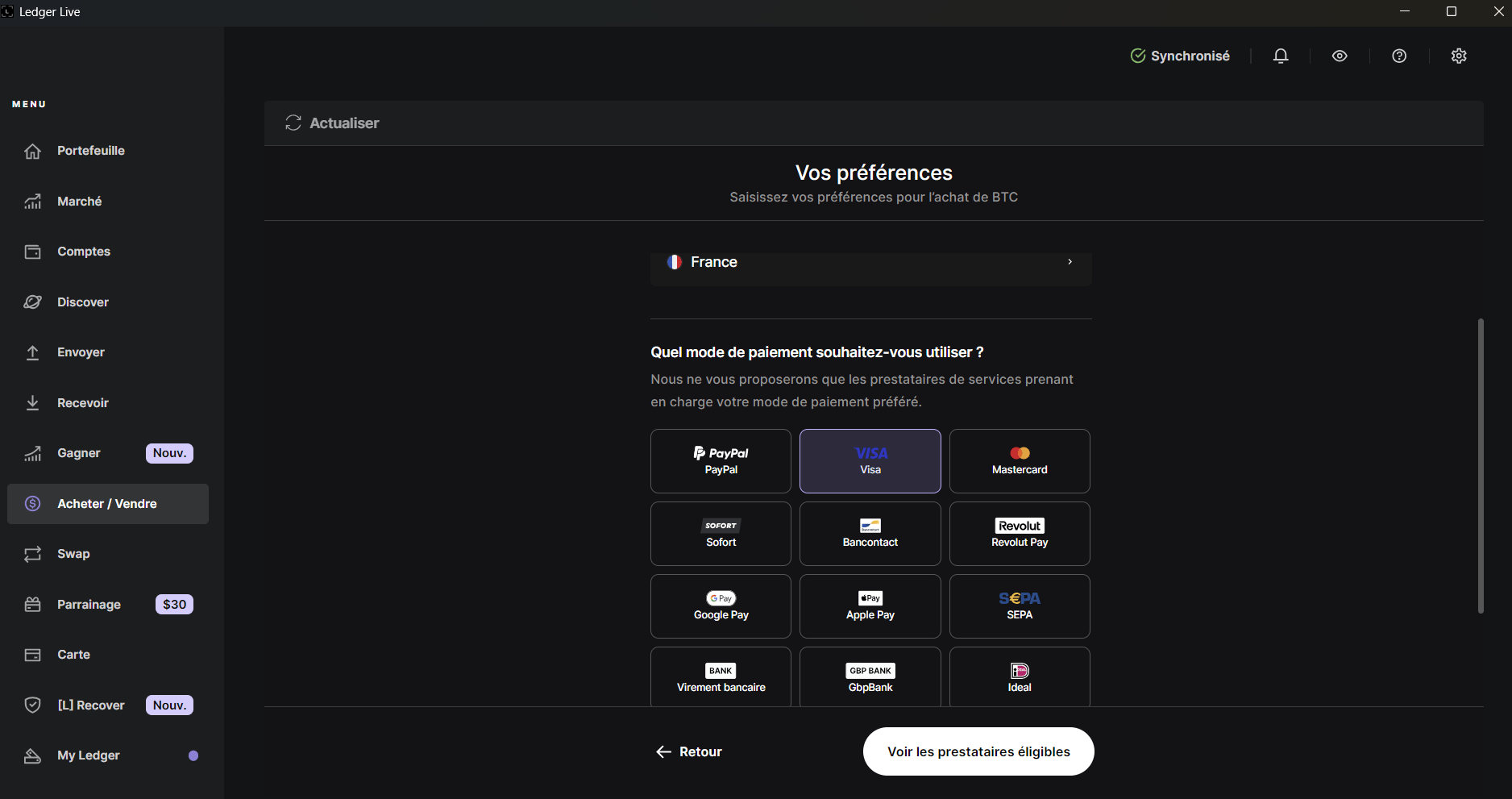
Task: Click Voir les prestataires éligibles button
Action: [x=978, y=751]
